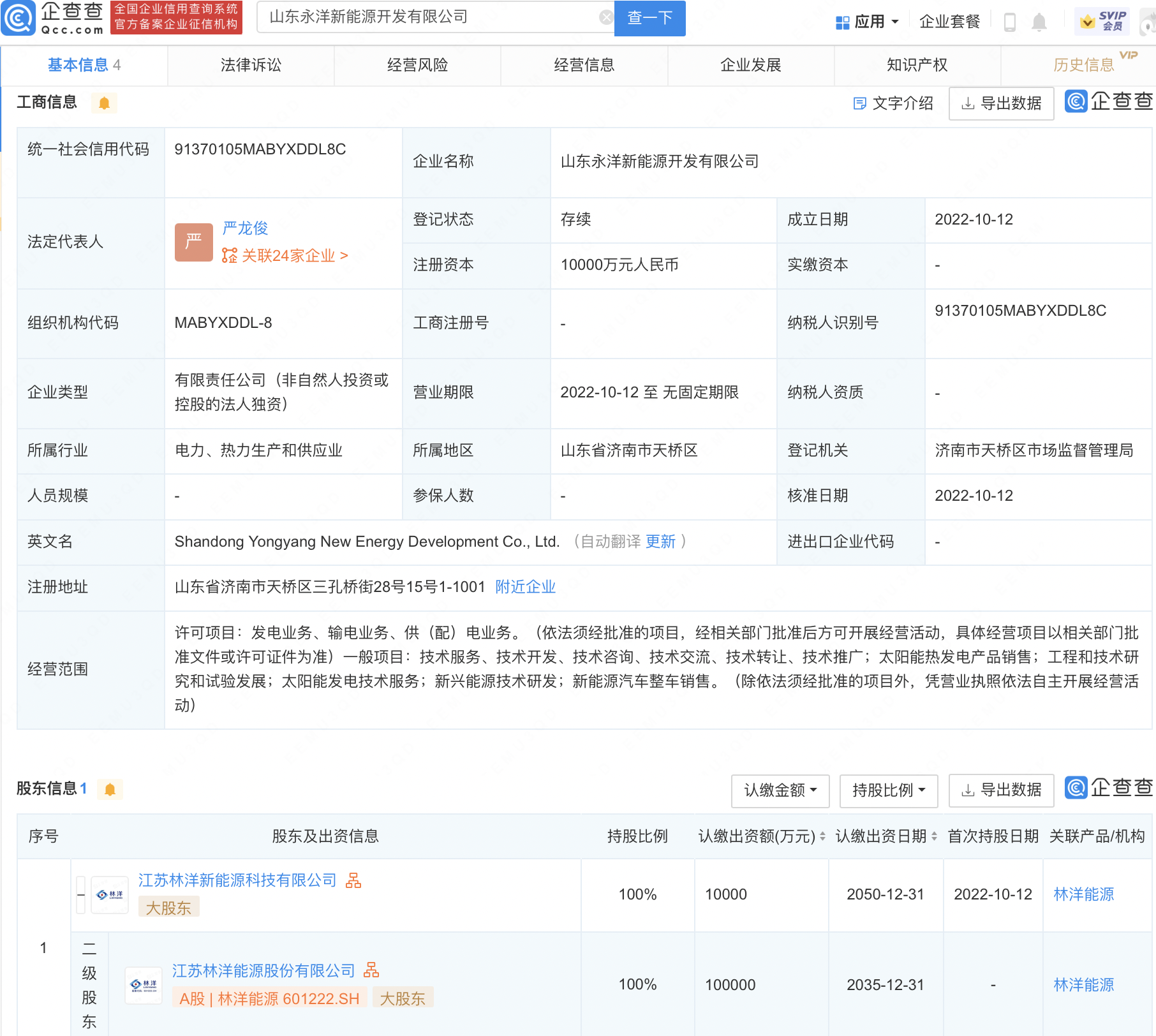The width and height of the screenshot is (1156, 1036).
Task: Click the 查一下 search button
Action: click(649, 18)
